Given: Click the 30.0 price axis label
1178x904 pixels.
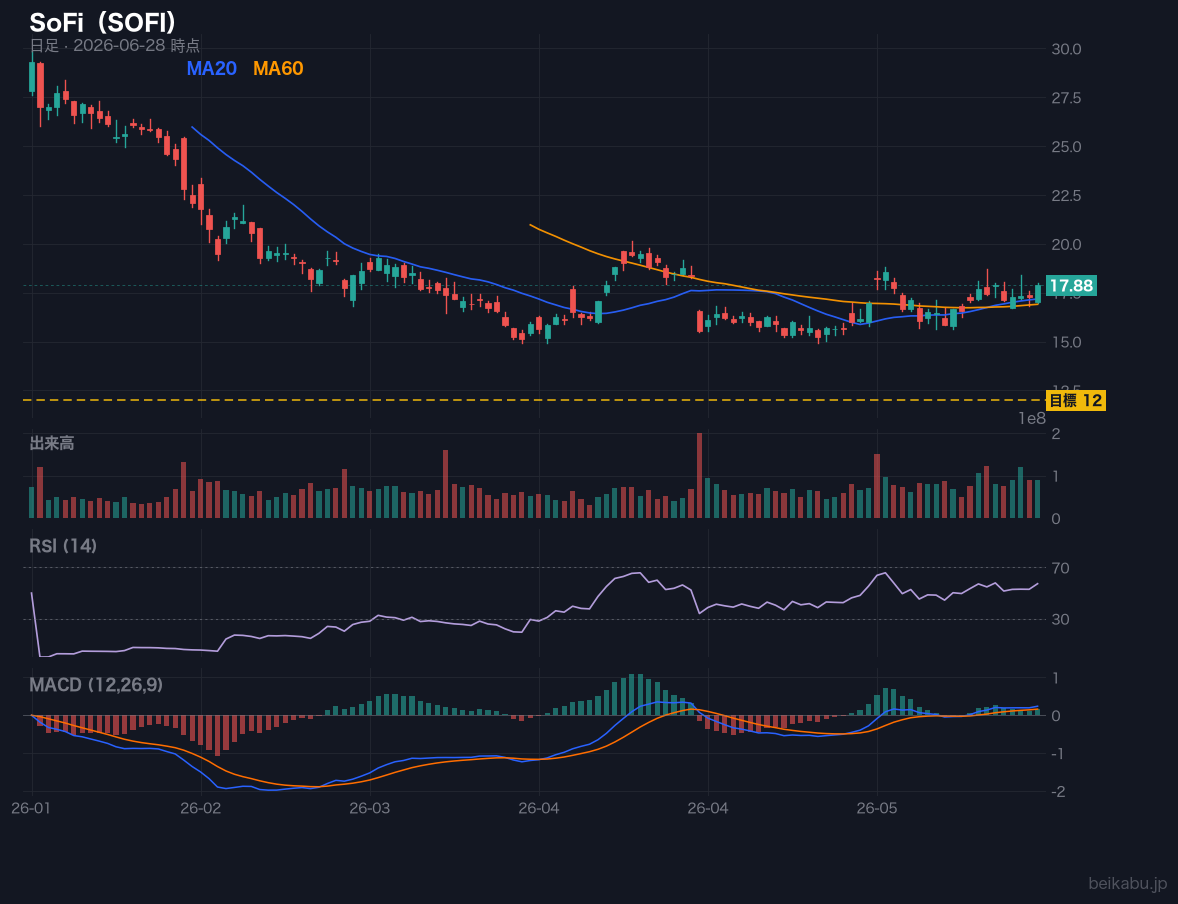Looking at the screenshot, I should (1066, 49).
